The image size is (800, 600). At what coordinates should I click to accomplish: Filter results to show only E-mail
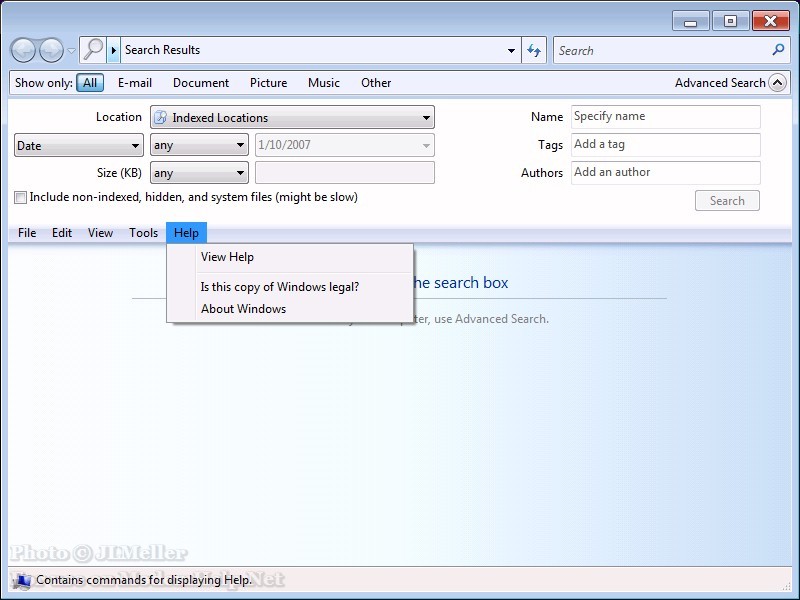click(135, 83)
